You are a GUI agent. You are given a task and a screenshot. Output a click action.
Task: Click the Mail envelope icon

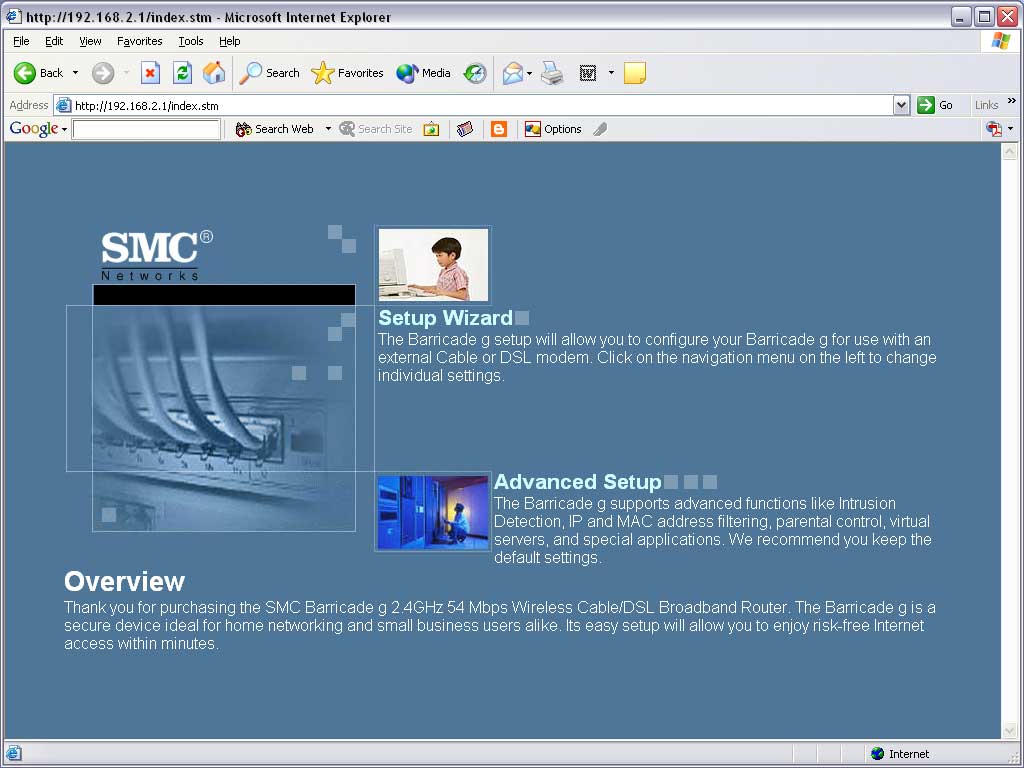[513, 73]
